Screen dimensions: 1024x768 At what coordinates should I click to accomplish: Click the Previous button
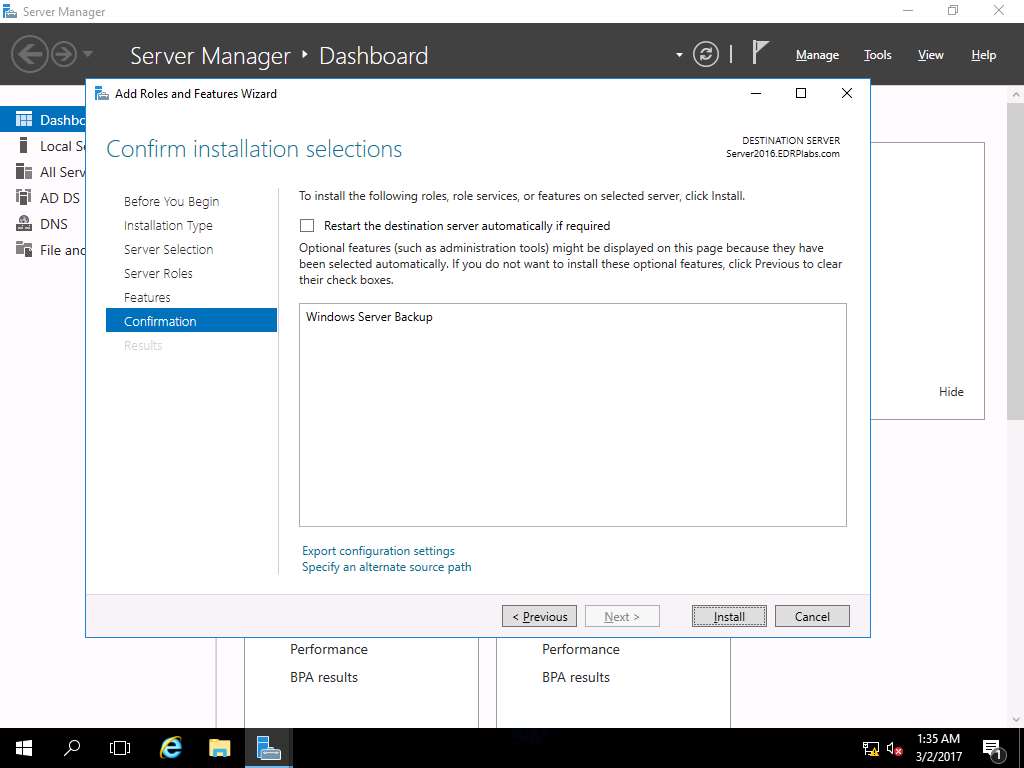click(x=539, y=616)
